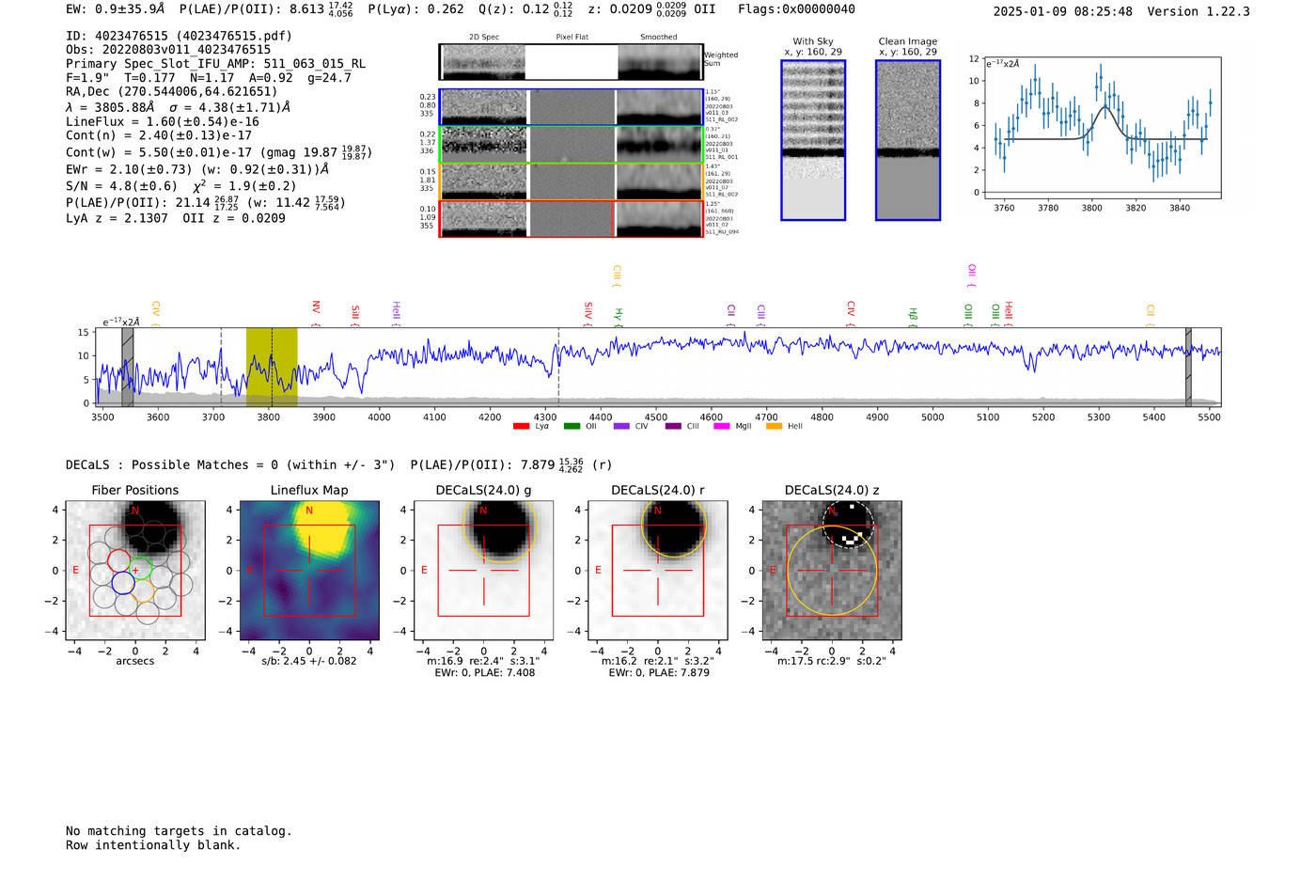
Task: Click the 'Flags:0x00000040' text
Action: 796,9
